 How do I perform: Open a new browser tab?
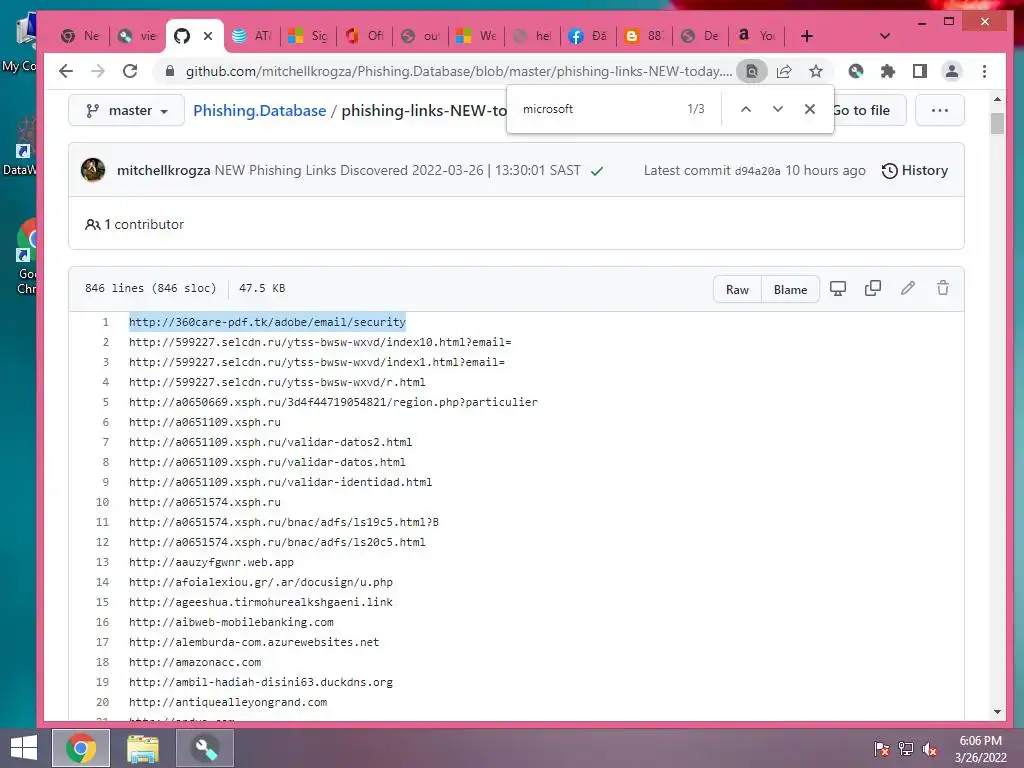pyautogui.click(x=807, y=36)
